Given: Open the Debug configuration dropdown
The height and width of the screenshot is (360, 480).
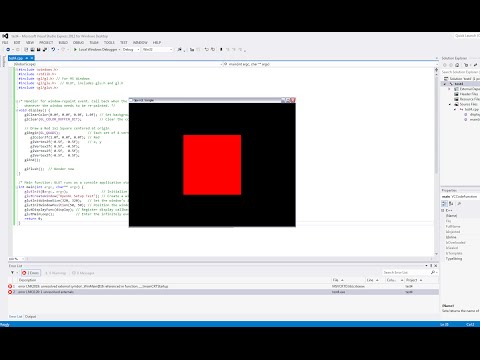Looking at the screenshot, I should coord(131,49).
